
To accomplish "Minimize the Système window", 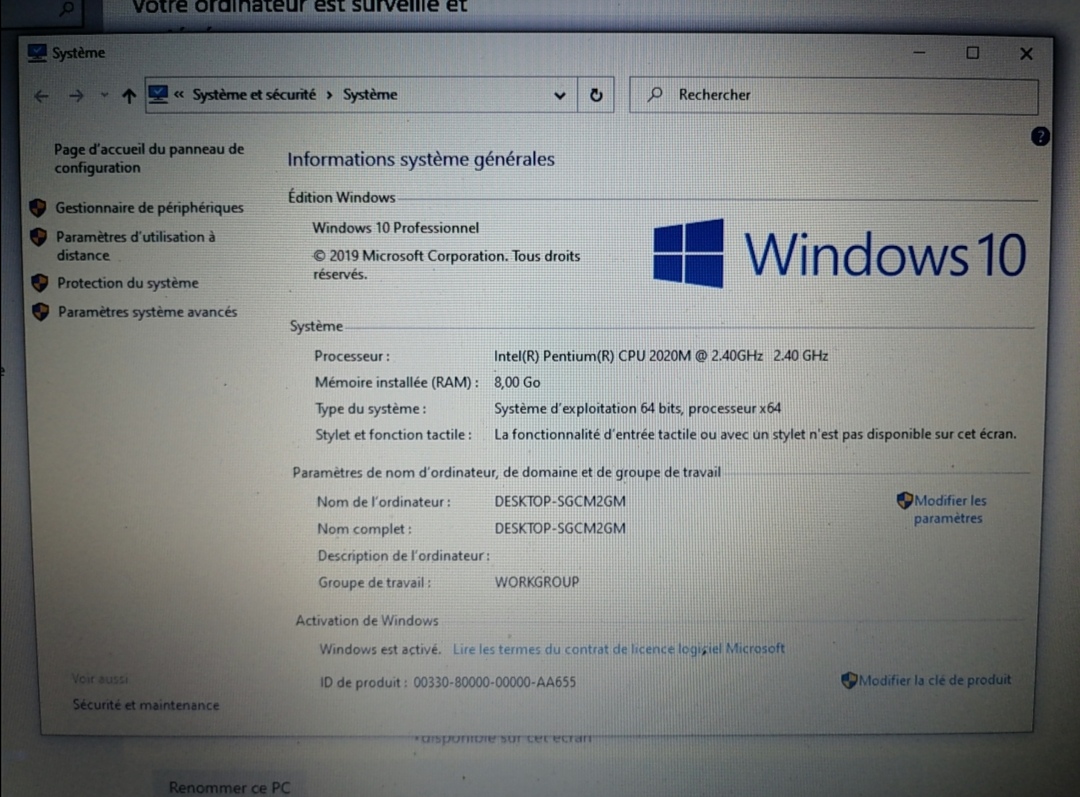I will point(919,53).
